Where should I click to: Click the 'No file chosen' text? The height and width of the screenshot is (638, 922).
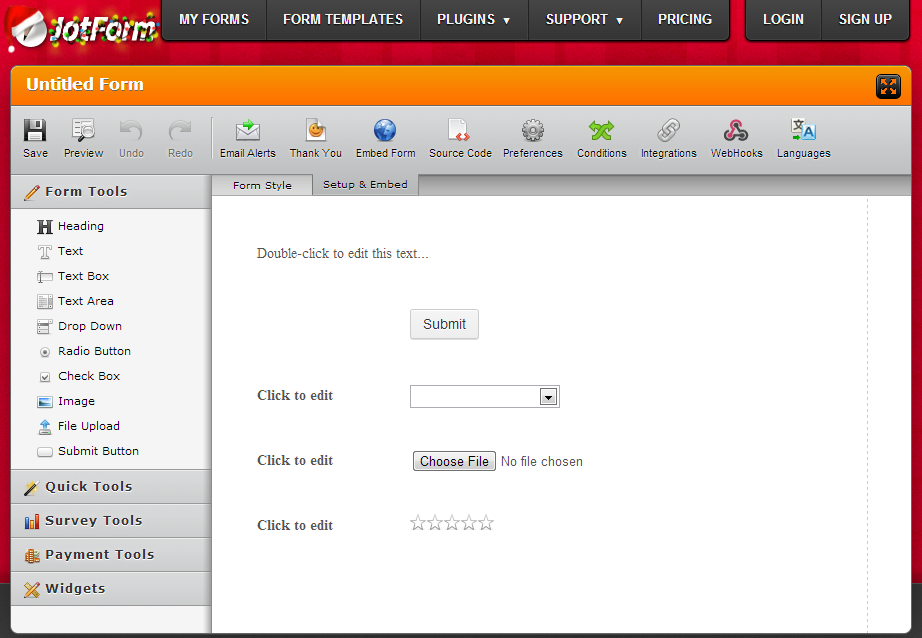coord(542,462)
